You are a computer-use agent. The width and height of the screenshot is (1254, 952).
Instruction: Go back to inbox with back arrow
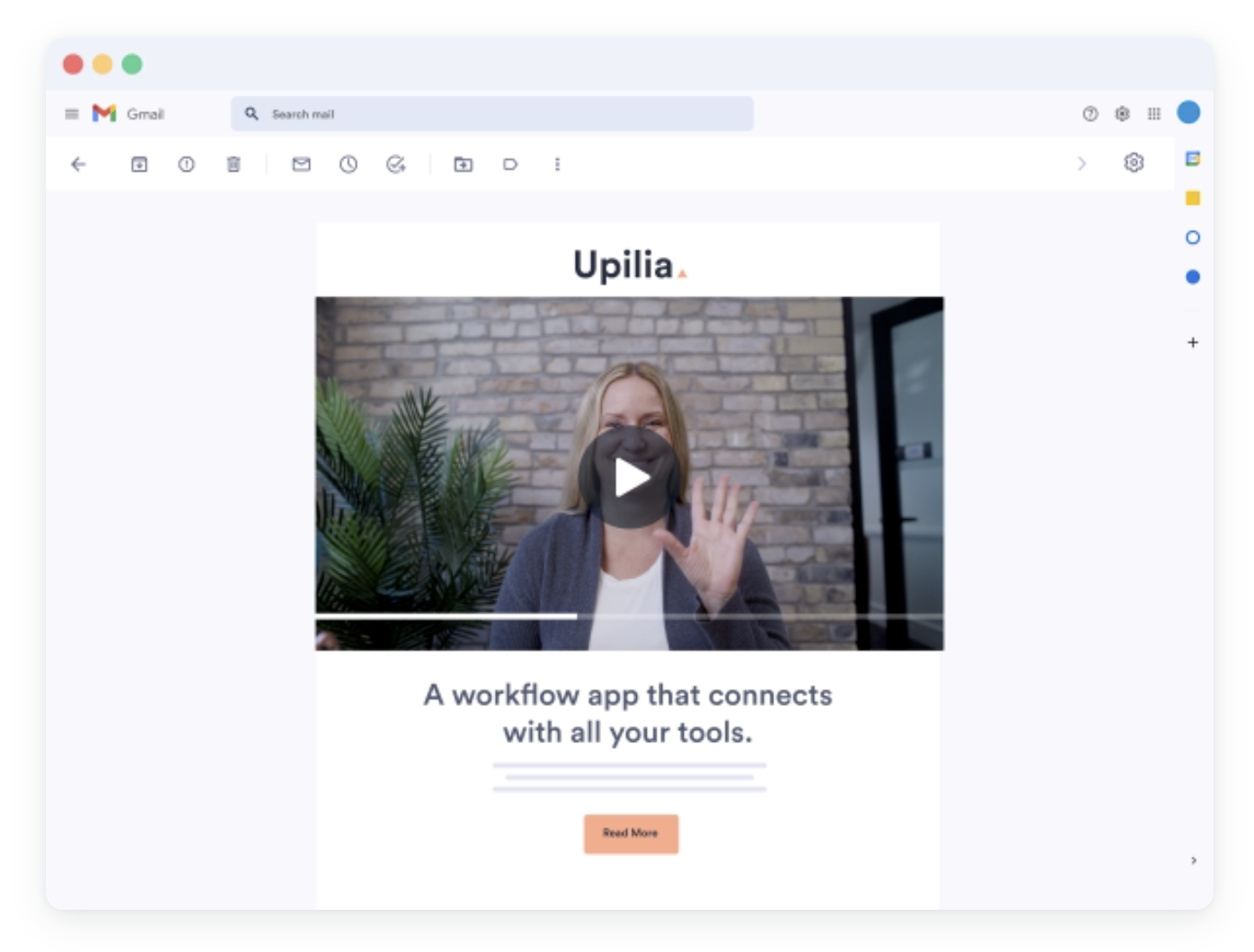(x=78, y=164)
